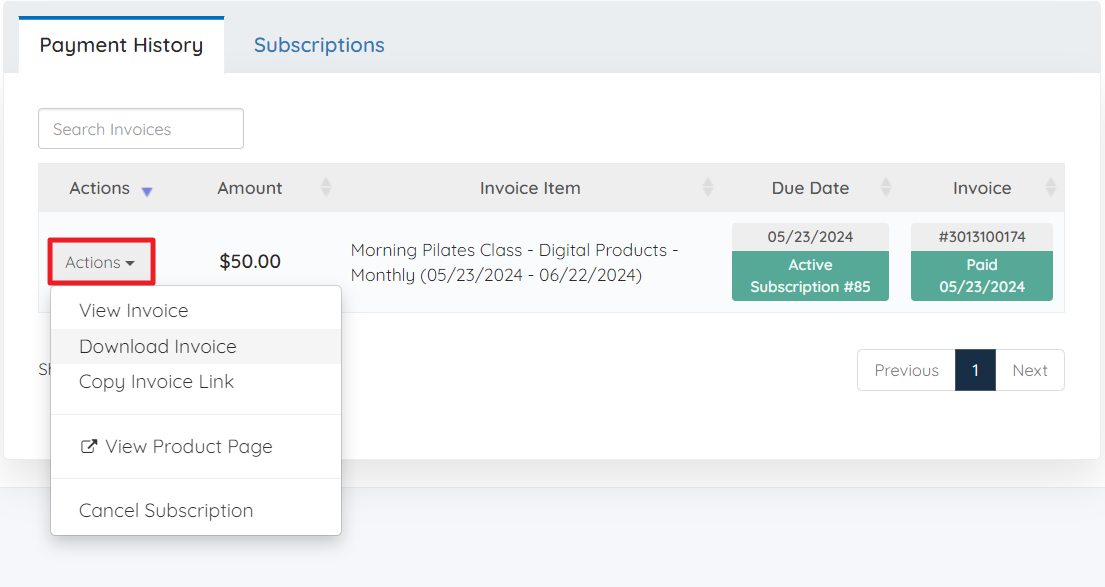Sort by the Invoice column arrows

coord(1050,188)
